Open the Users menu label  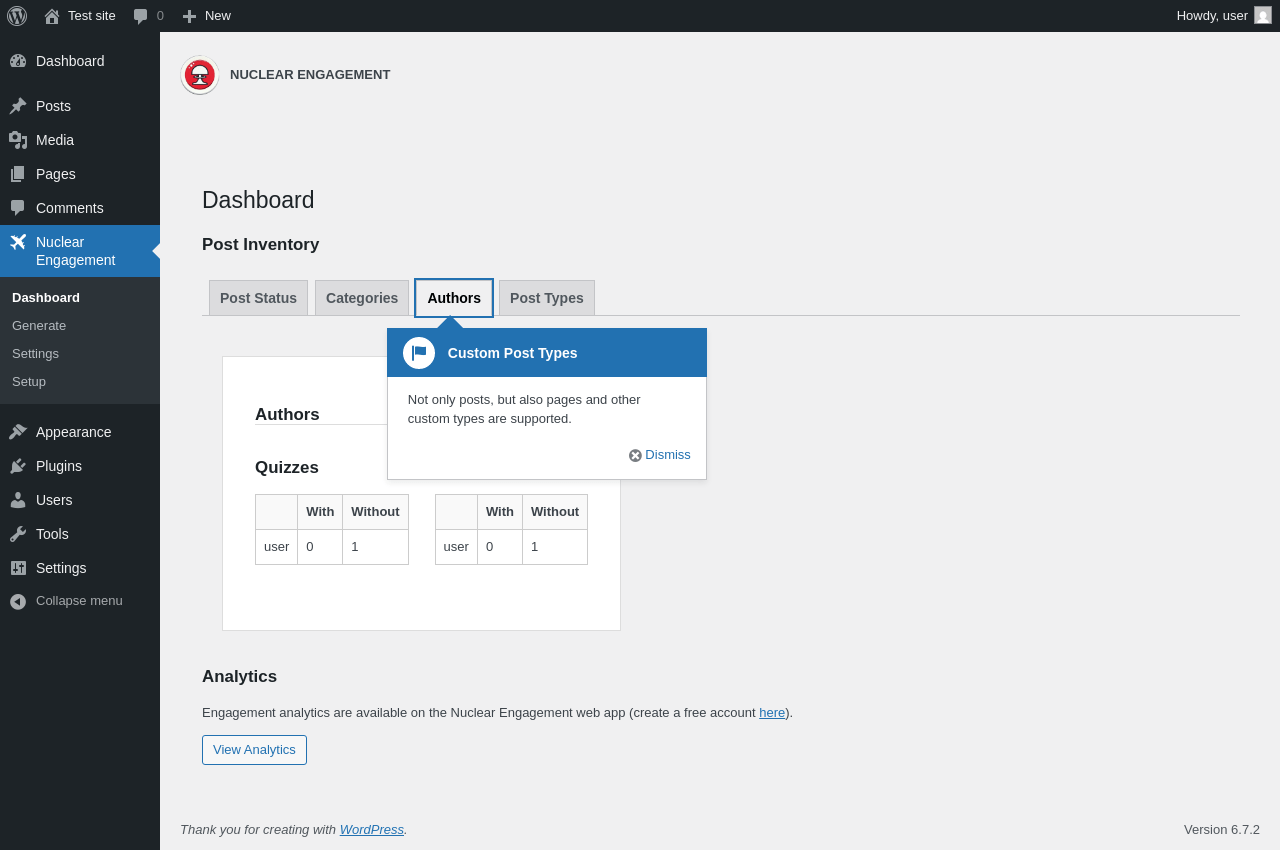54,500
